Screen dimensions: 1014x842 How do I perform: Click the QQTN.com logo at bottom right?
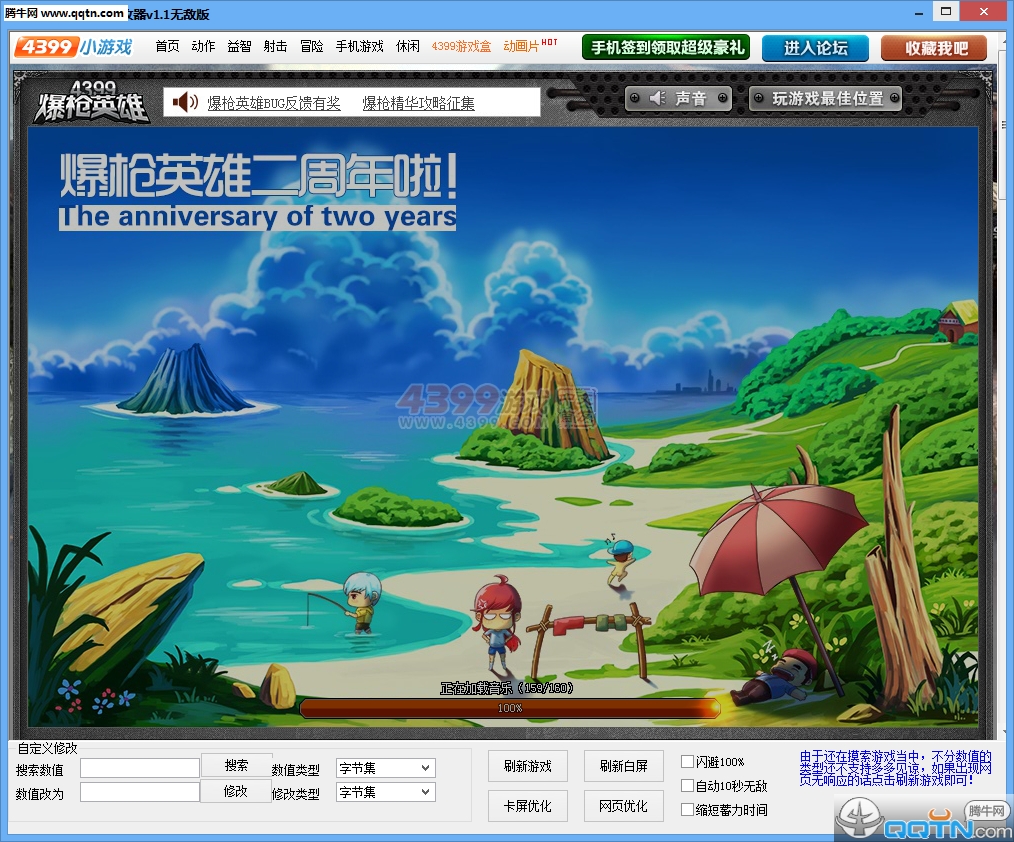coord(923,819)
